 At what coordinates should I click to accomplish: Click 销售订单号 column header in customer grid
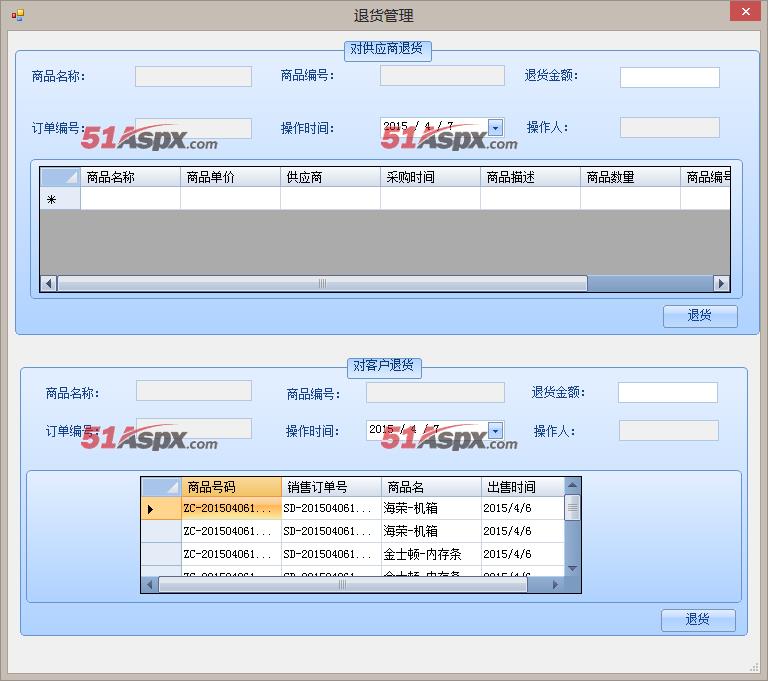tap(331, 487)
